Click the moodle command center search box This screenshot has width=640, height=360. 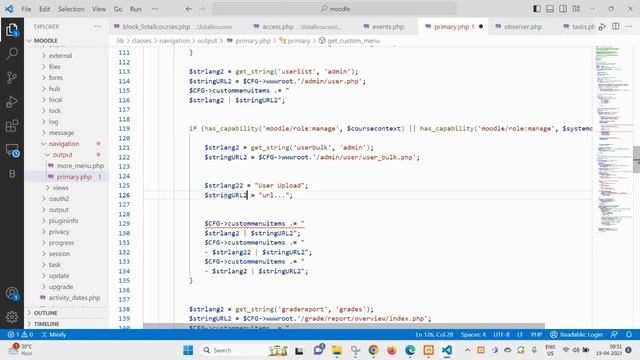pos(334,9)
